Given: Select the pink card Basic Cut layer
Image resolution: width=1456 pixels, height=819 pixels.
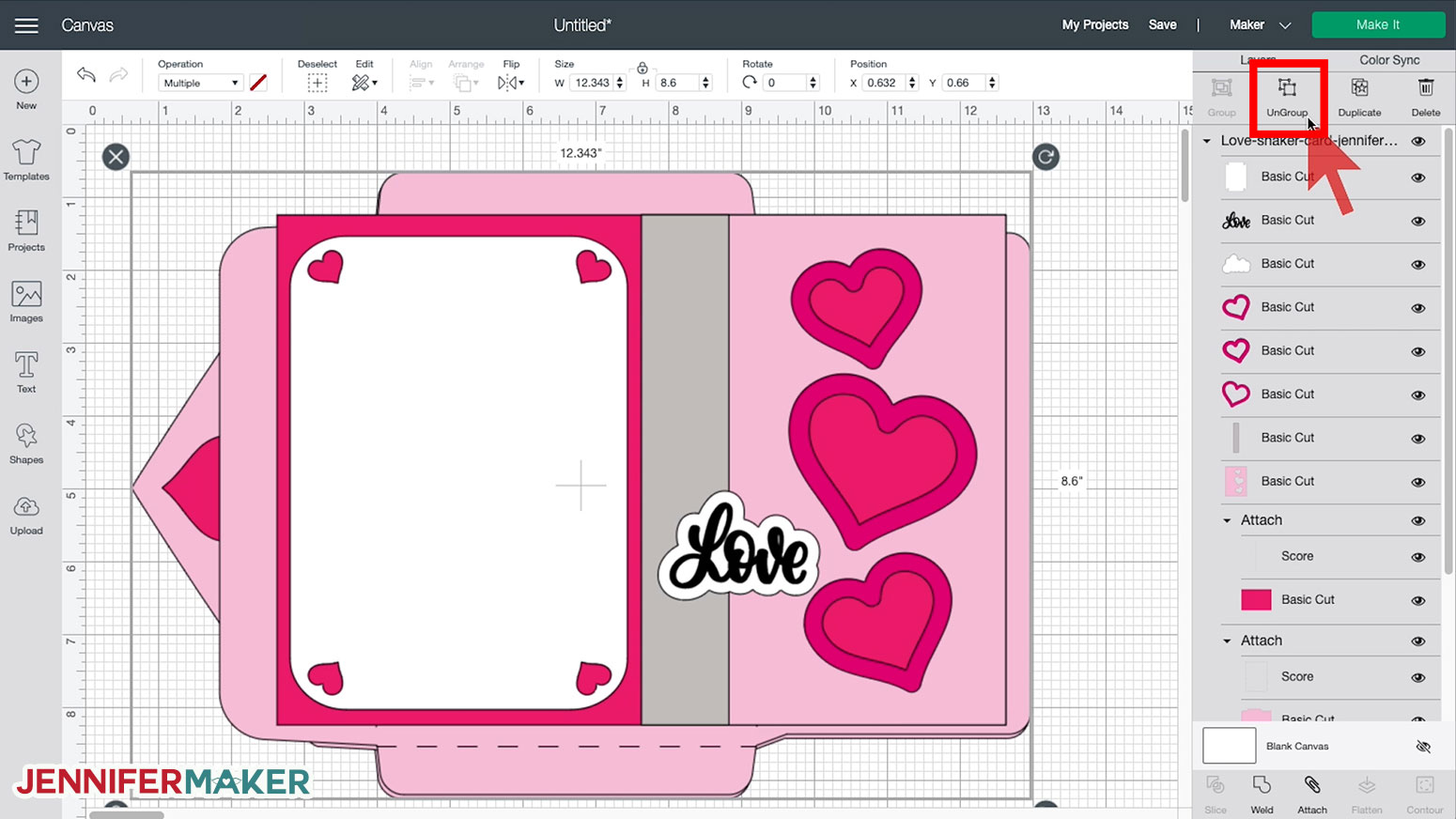Looking at the screenshot, I should 1330,481.
